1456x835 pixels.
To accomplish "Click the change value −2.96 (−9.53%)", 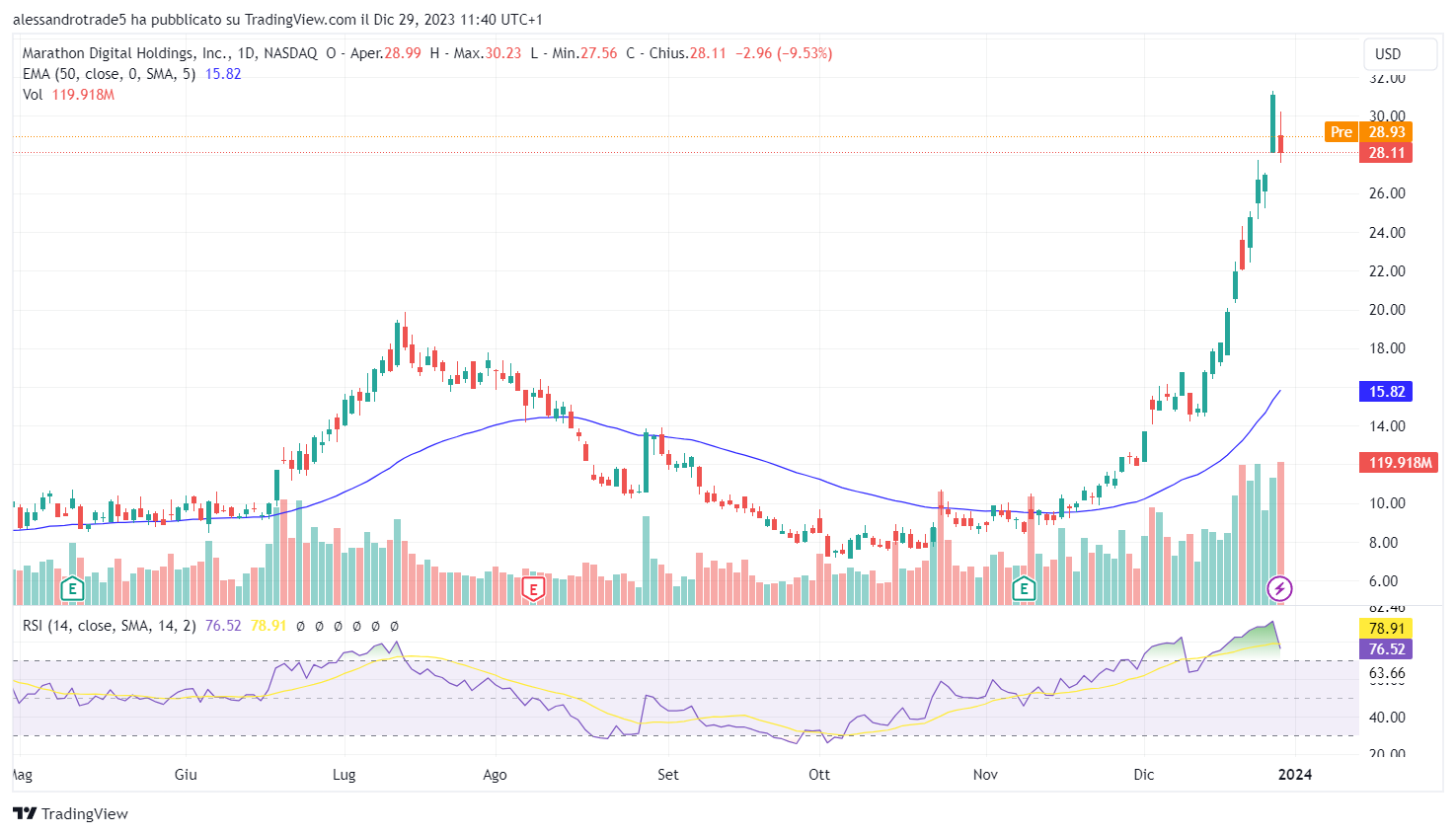I will 784,53.
